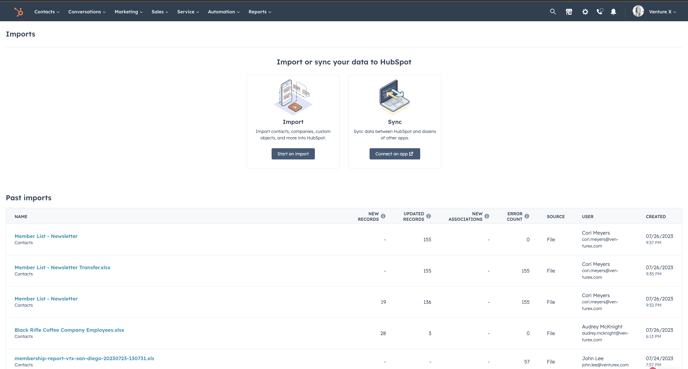The image size is (688, 369).
Task: Open Black Rifle Coffee Company Employees.xlsx import
Action: [69, 330]
